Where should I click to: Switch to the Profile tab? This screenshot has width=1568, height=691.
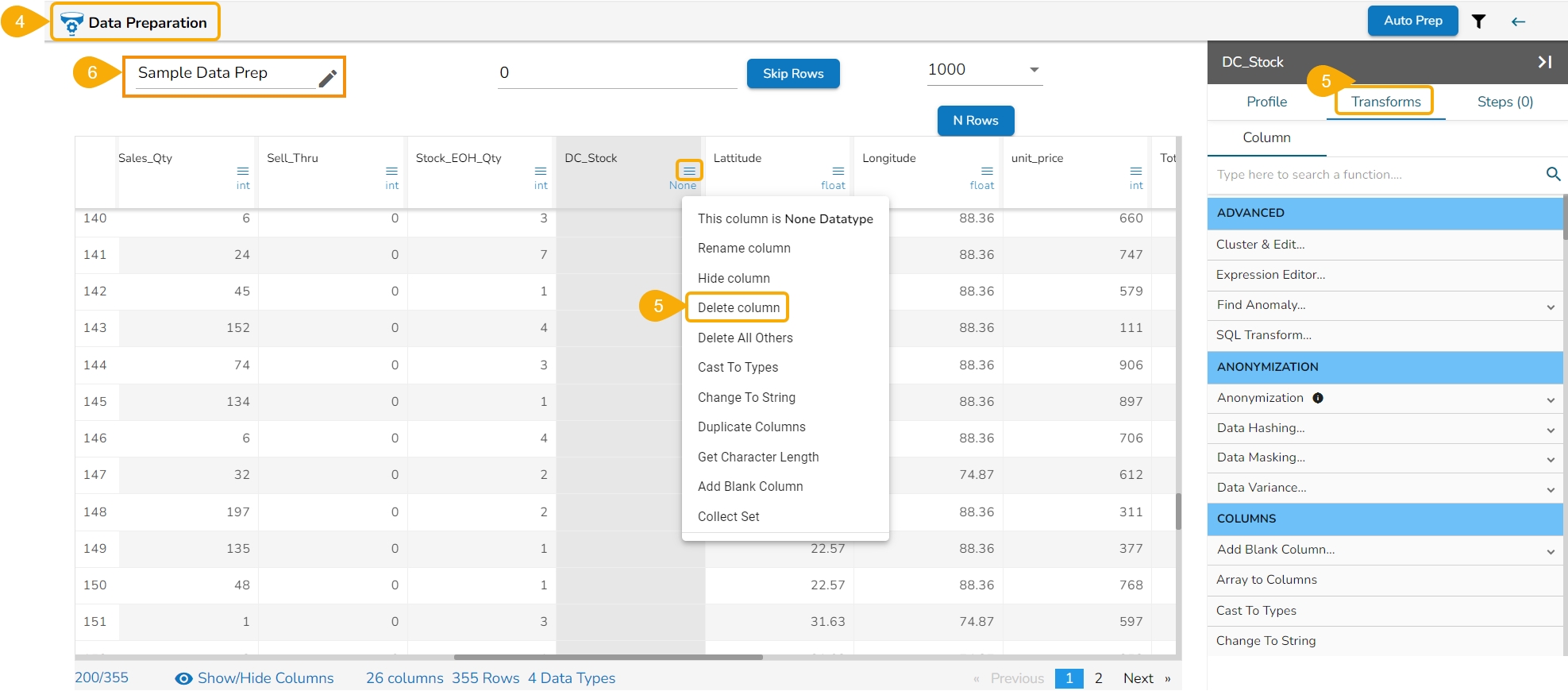point(1266,102)
